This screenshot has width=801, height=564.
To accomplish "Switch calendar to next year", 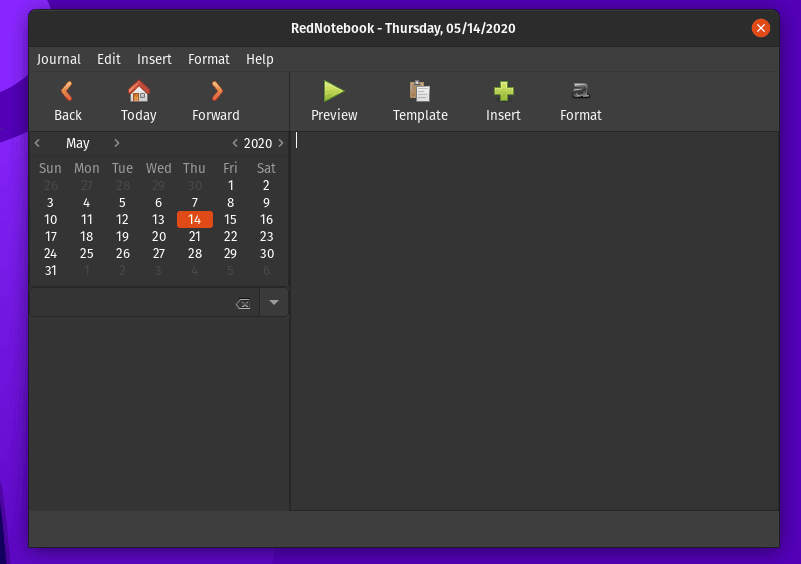I will (x=281, y=143).
